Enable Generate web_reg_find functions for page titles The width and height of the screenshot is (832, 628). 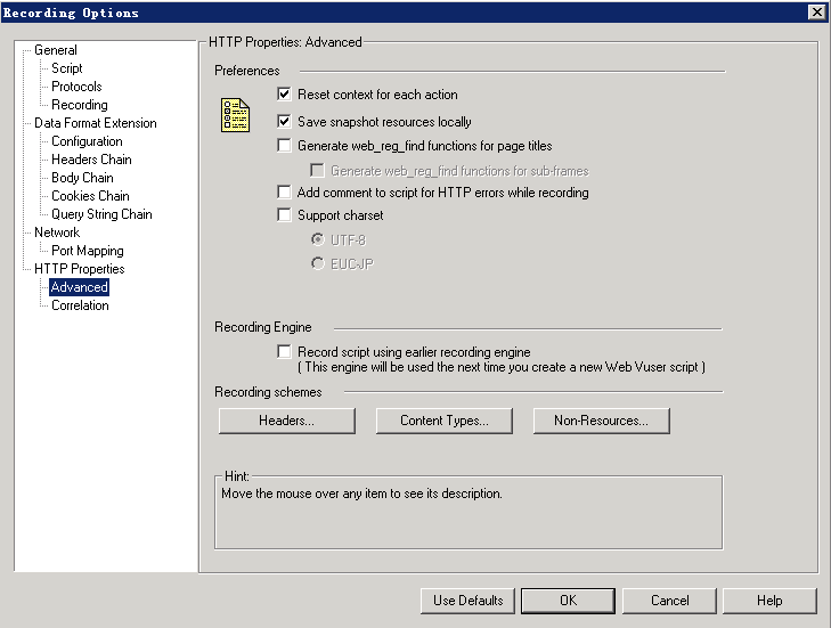tap(284, 145)
